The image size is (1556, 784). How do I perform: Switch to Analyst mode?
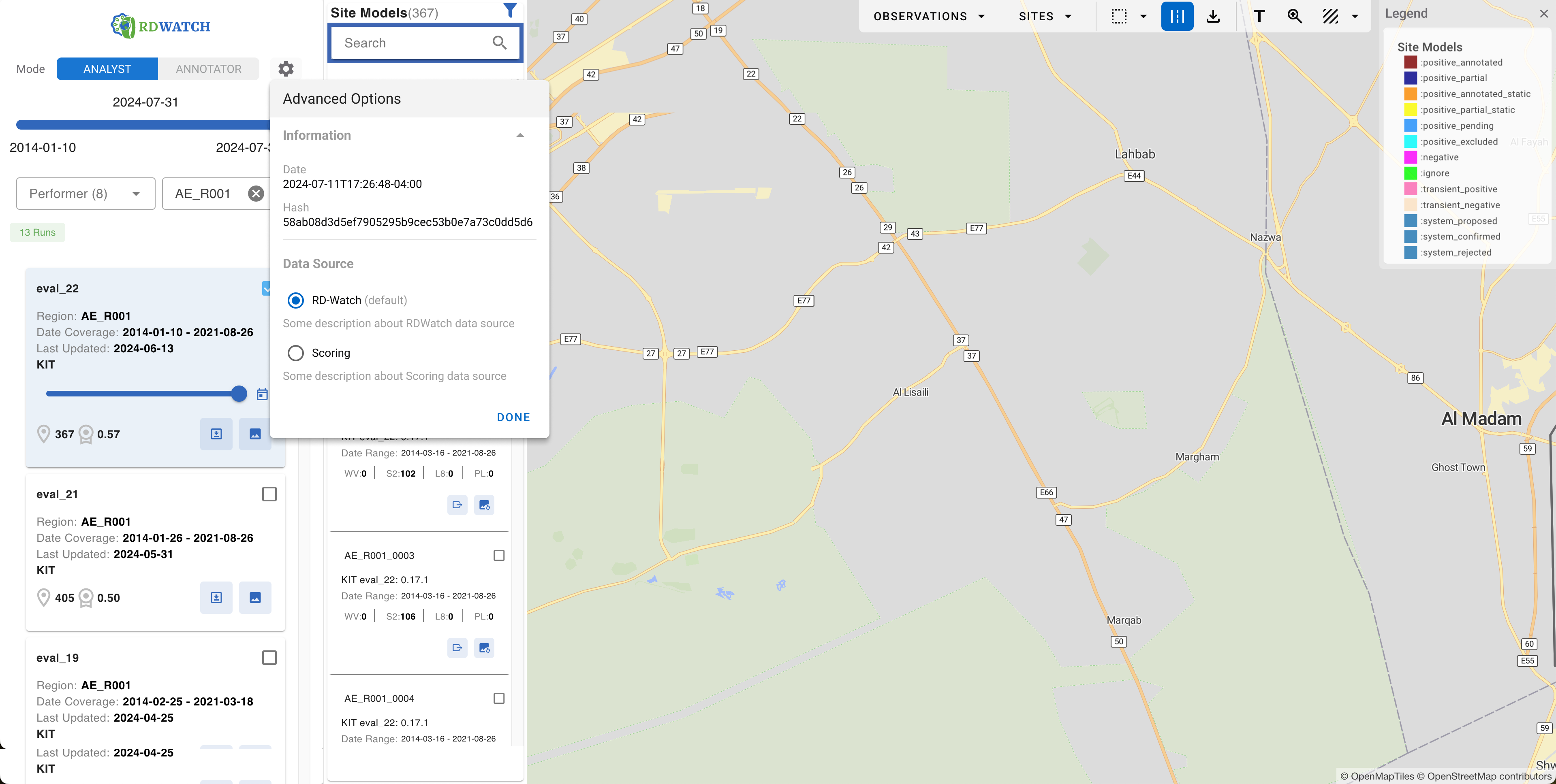pos(107,69)
